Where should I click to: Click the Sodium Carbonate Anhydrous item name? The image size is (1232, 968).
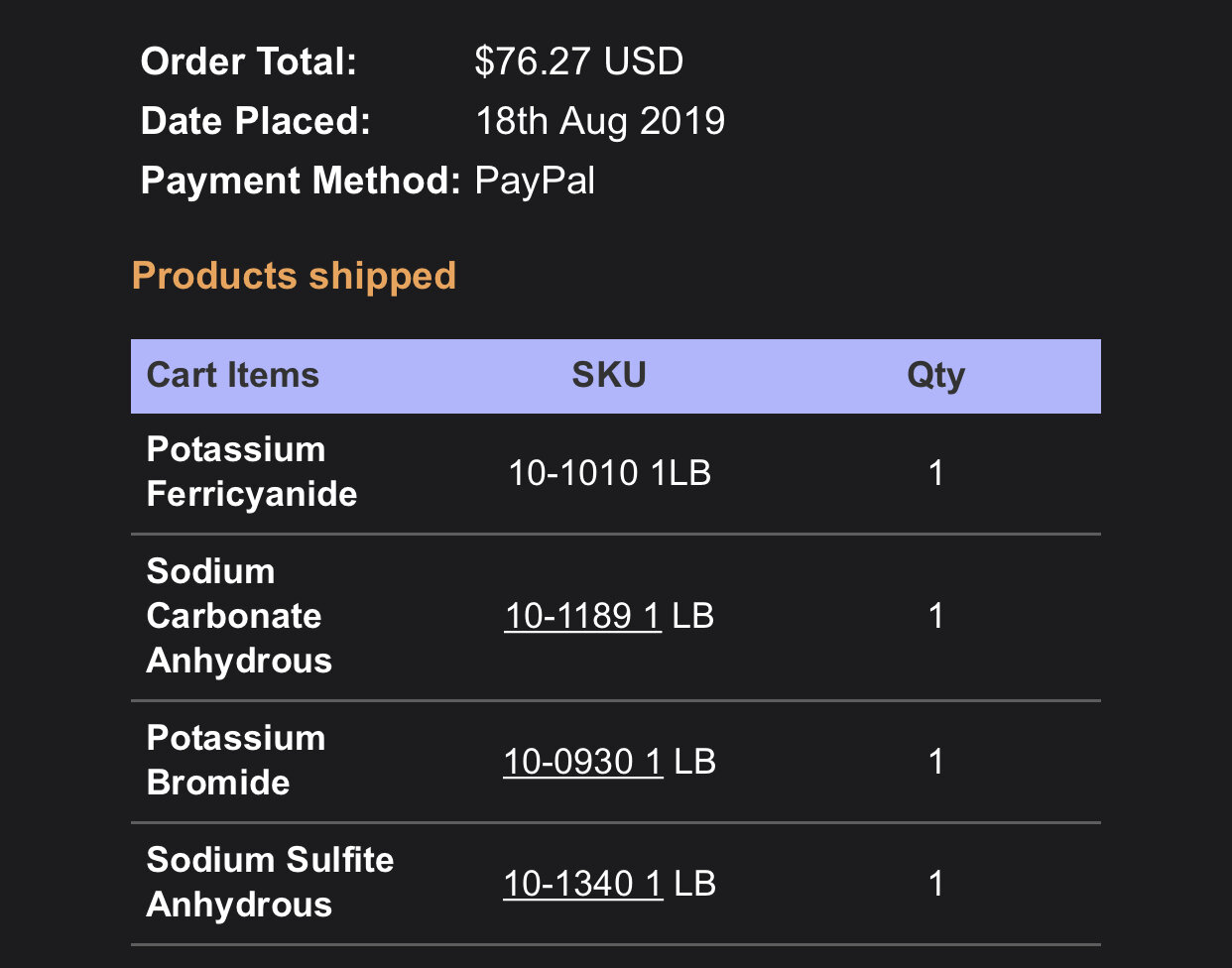tap(239, 616)
